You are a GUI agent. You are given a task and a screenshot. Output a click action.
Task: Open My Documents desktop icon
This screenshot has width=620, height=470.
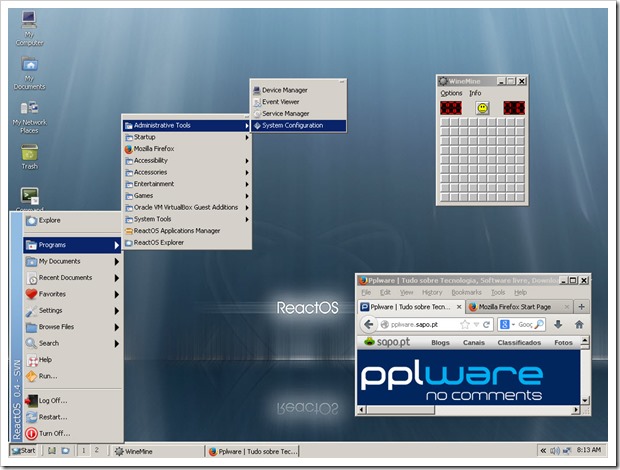tap(29, 73)
